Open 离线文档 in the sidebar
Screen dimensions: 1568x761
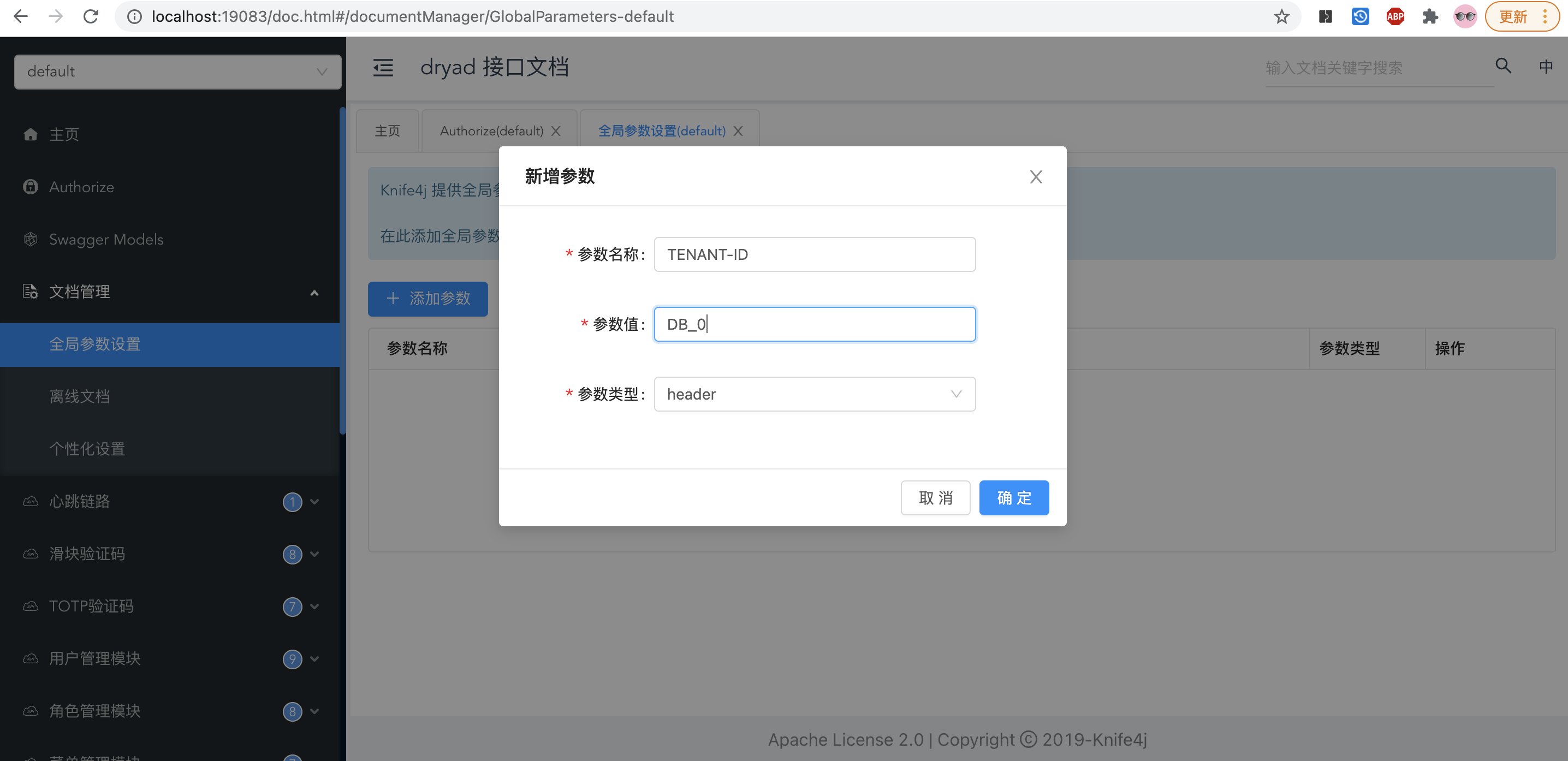80,396
